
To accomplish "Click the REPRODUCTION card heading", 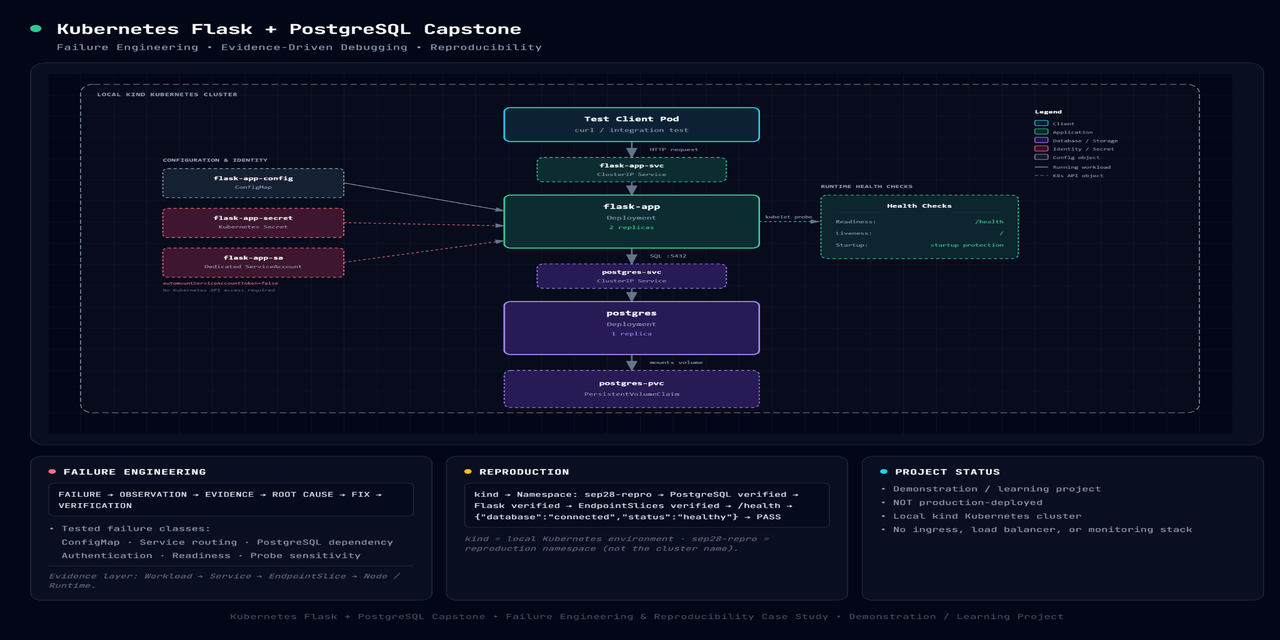I will pos(524,472).
